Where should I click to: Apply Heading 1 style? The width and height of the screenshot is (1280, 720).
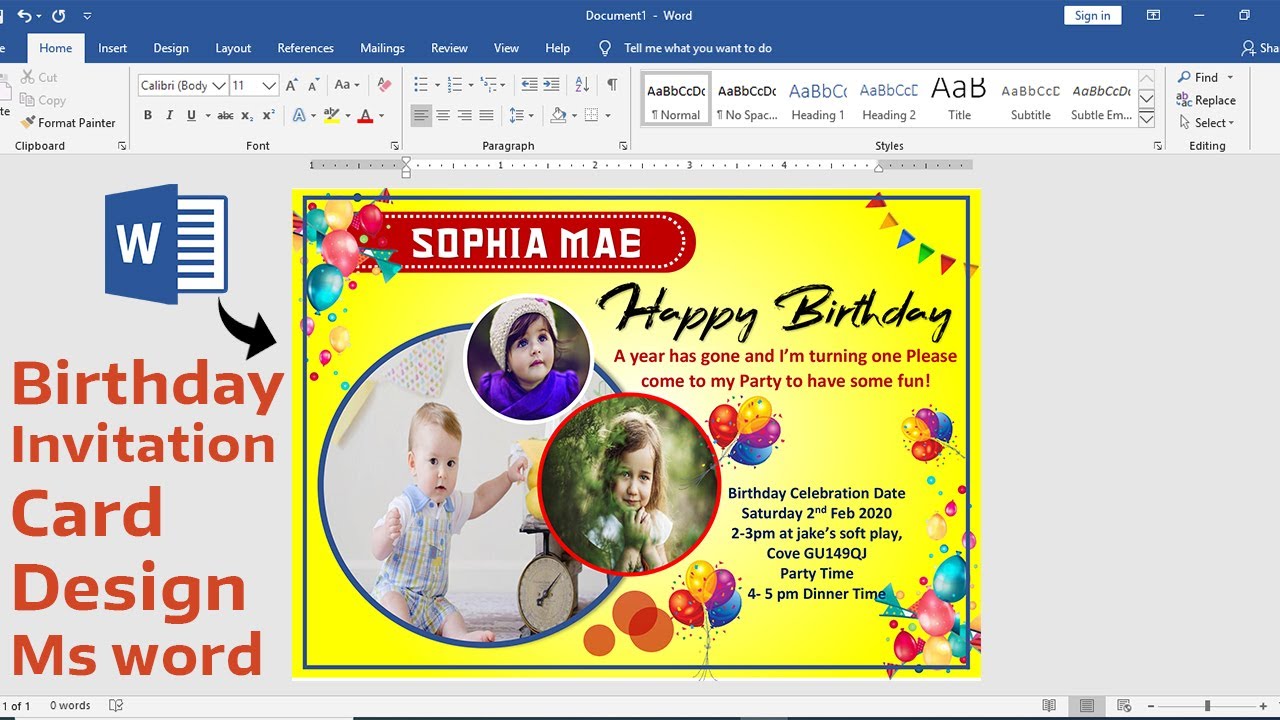[818, 99]
